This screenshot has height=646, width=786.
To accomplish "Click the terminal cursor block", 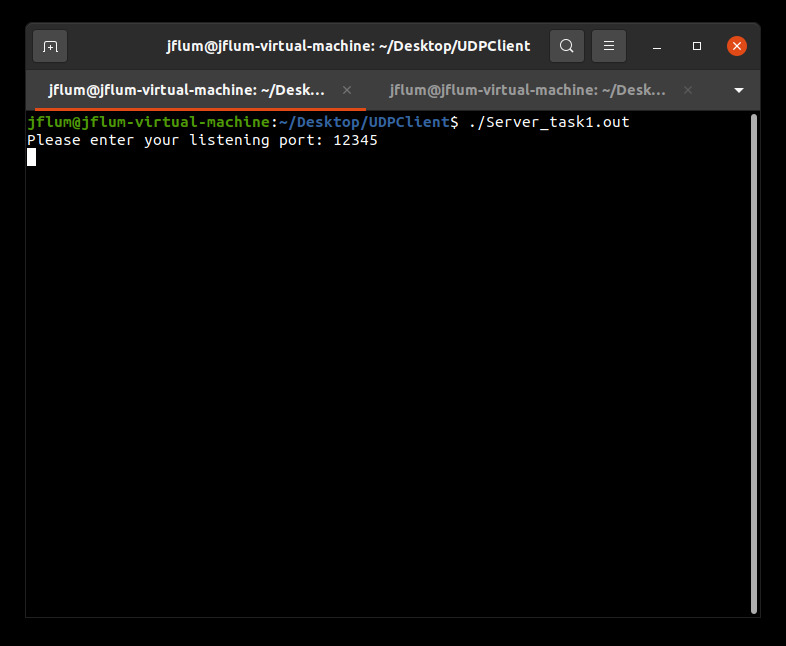I will pos(32,157).
